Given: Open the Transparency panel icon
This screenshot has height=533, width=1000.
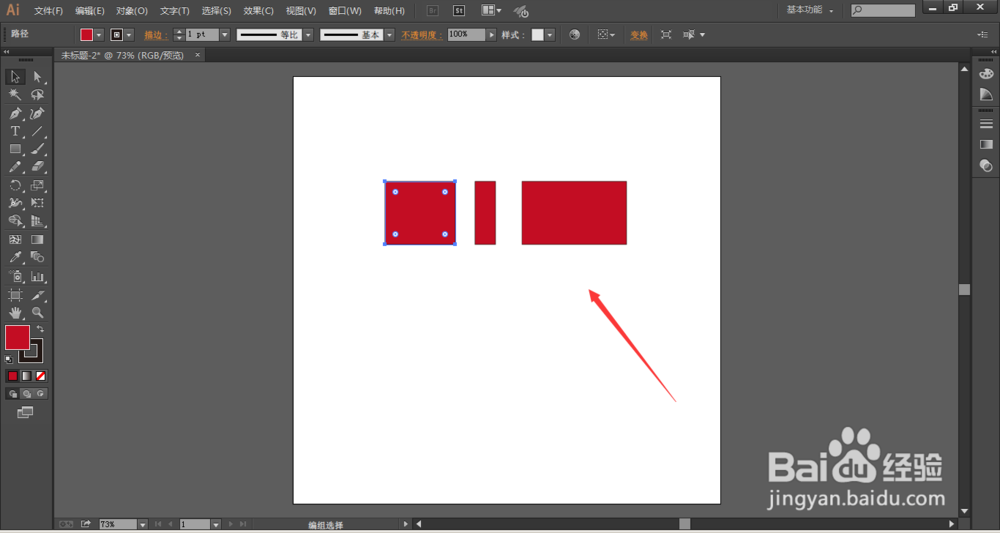Looking at the screenshot, I should coord(986,166).
